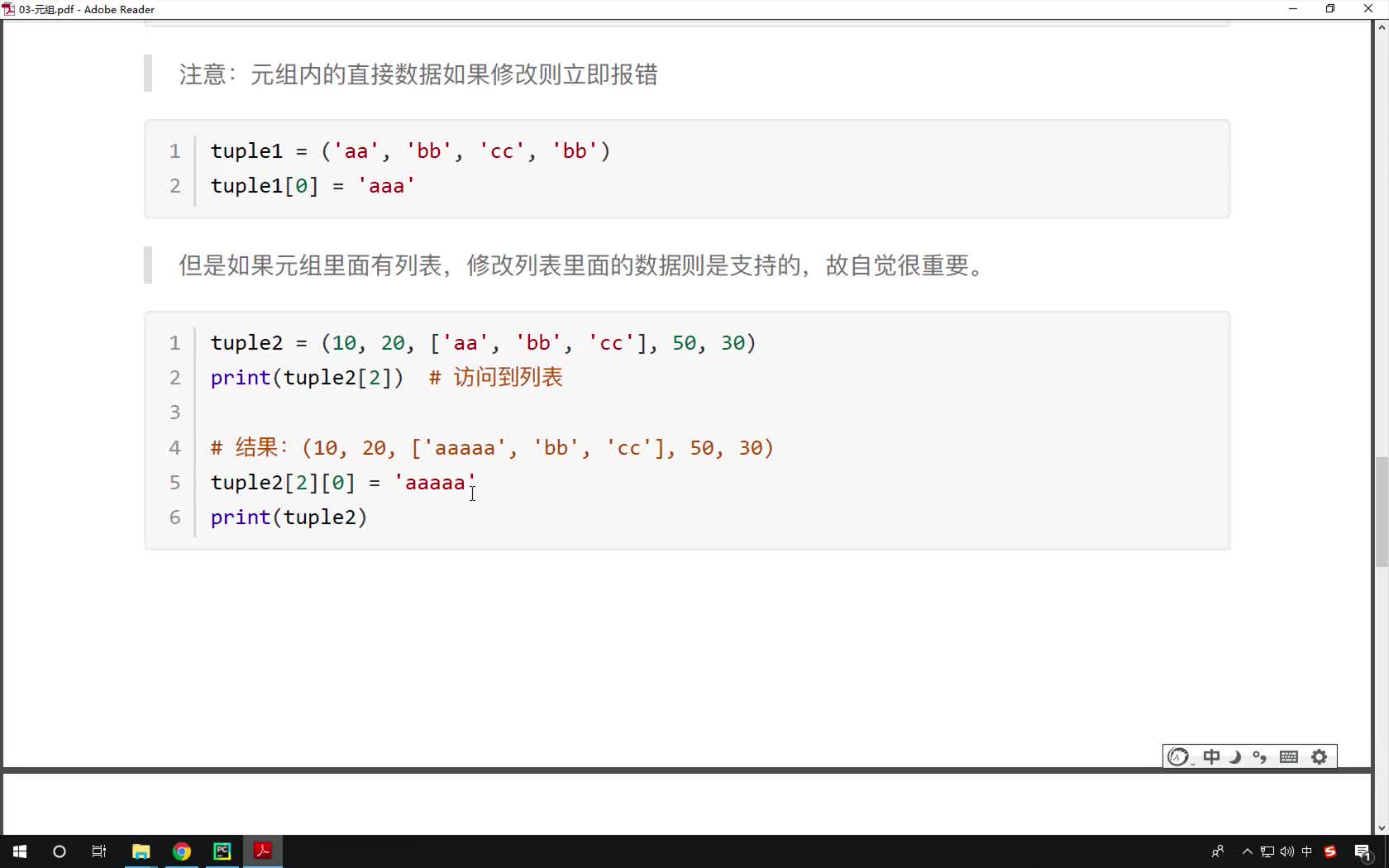Screen dimensions: 1389x868
Task: Click the tray language indicator 中
Action: click(x=1307, y=851)
